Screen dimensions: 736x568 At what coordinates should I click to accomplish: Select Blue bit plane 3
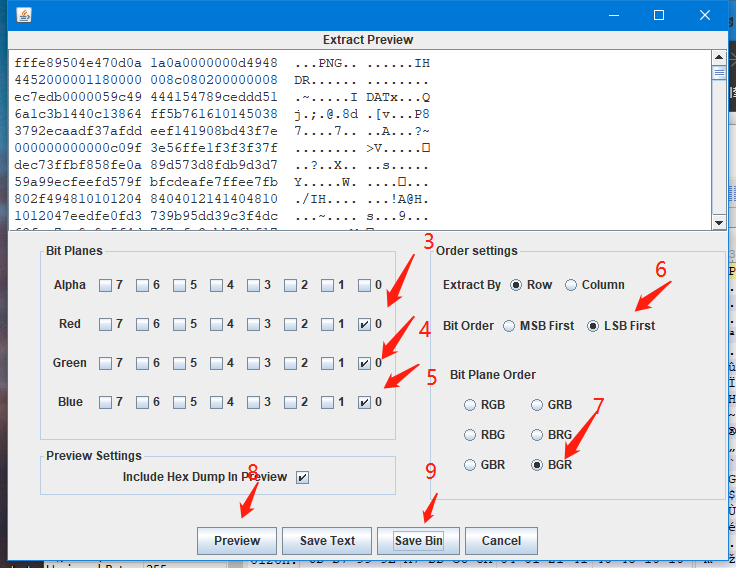(253, 402)
